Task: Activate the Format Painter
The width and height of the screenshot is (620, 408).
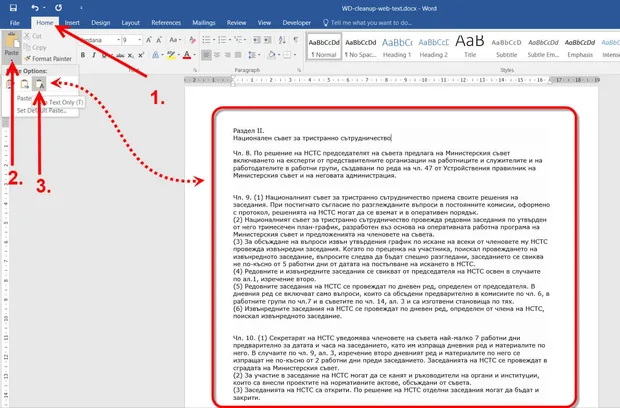Action: pos(48,59)
